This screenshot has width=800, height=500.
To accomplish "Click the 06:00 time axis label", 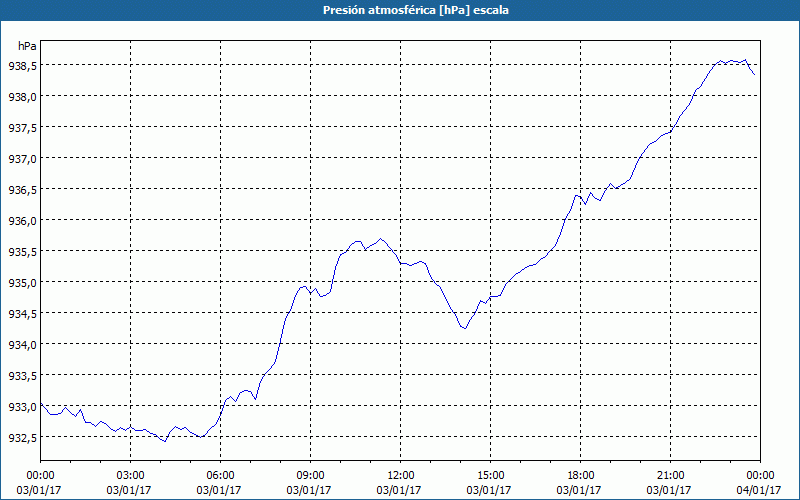I will [220, 476].
